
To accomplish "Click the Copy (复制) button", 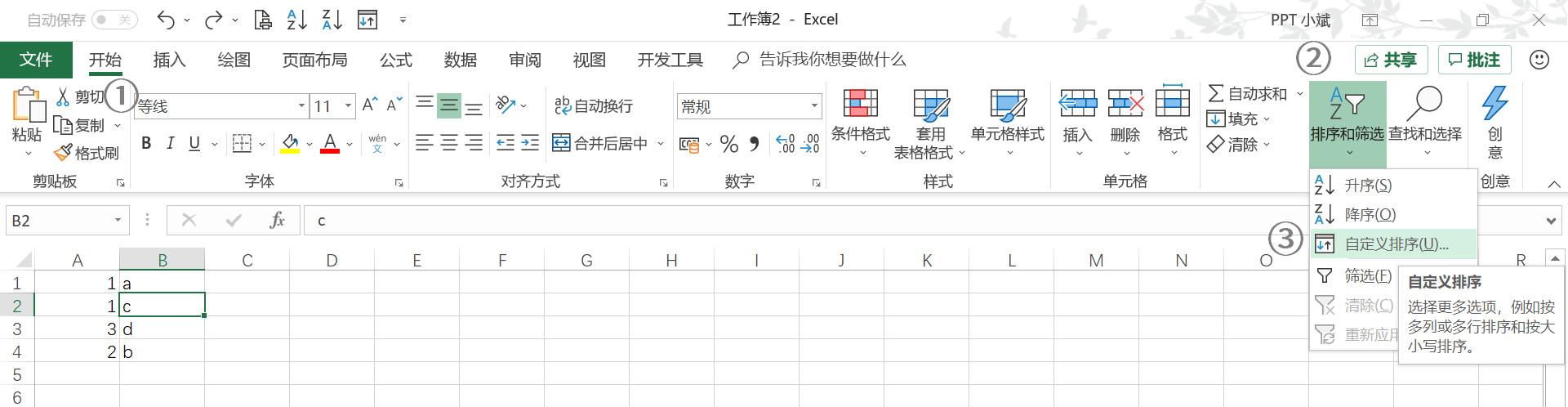I will tap(79, 125).
